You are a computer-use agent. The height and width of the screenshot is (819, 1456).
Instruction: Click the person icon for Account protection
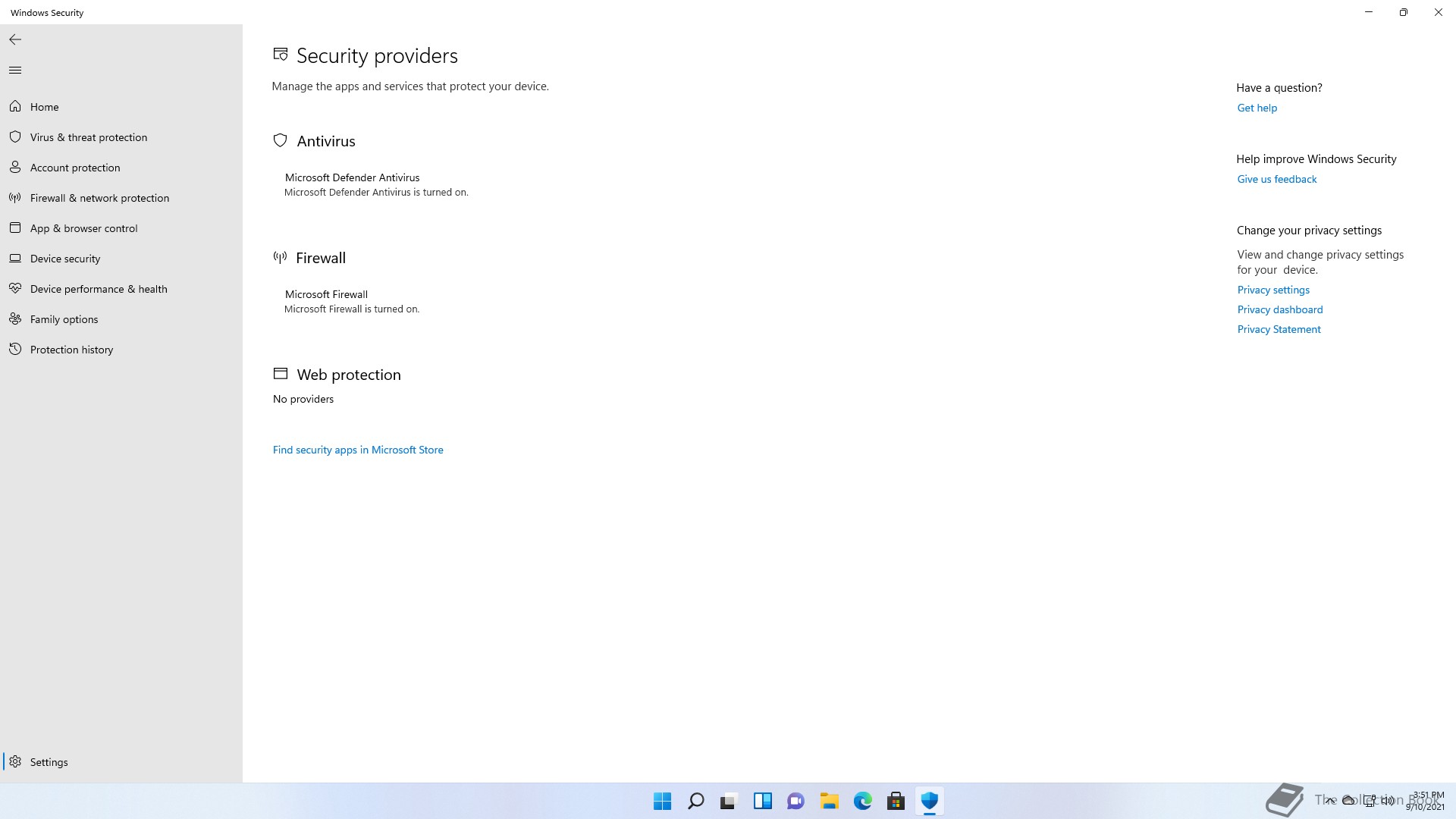(15, 167)
